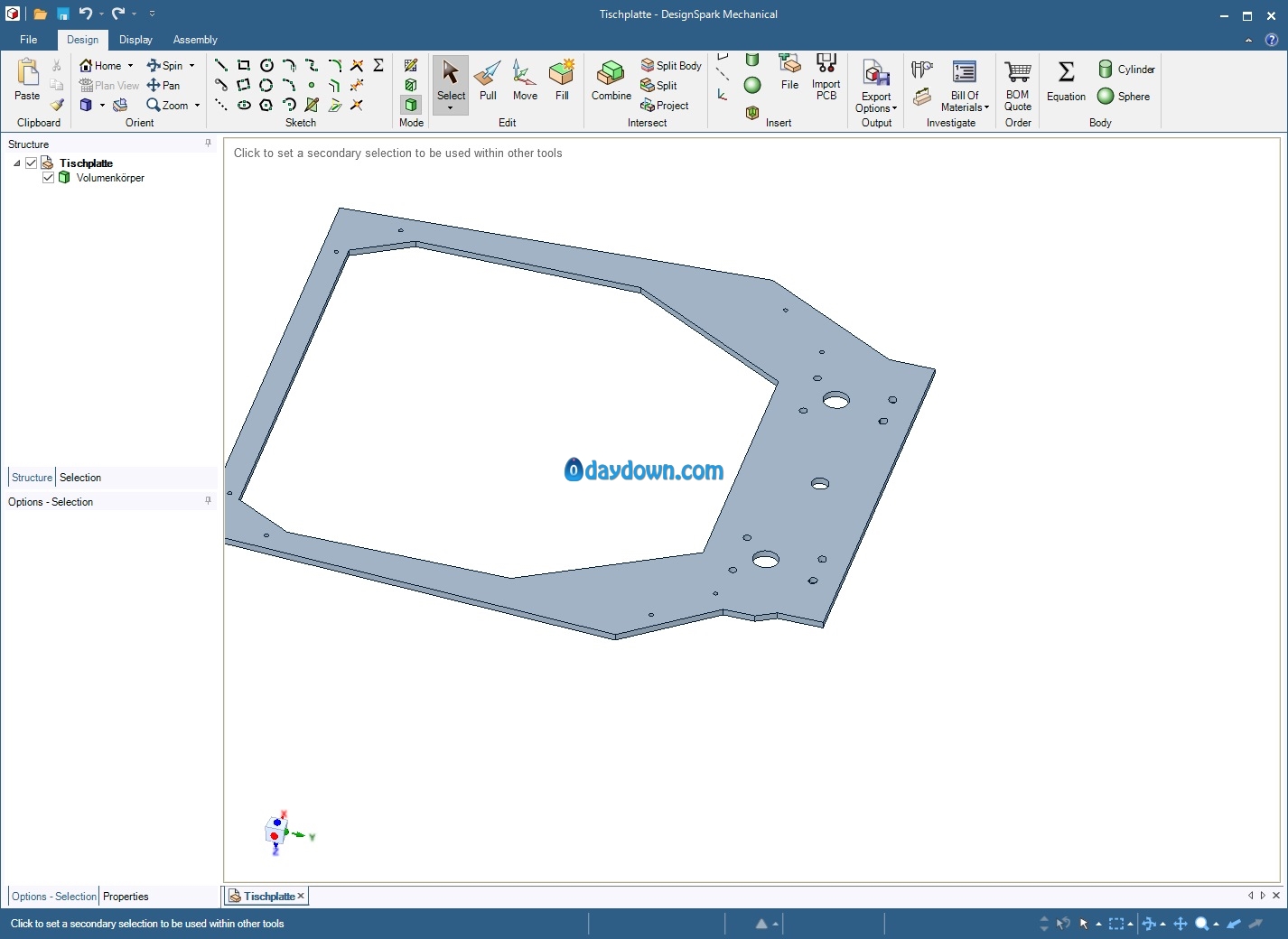The height and width of the screenshot is (939, 1288).
Task: Click the format painter brush icon
Action: (x=57, y=105)
